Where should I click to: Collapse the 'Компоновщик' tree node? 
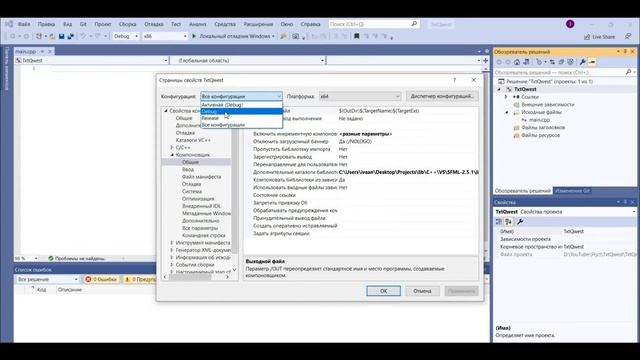pyautogui.click(x=172, y=155)
